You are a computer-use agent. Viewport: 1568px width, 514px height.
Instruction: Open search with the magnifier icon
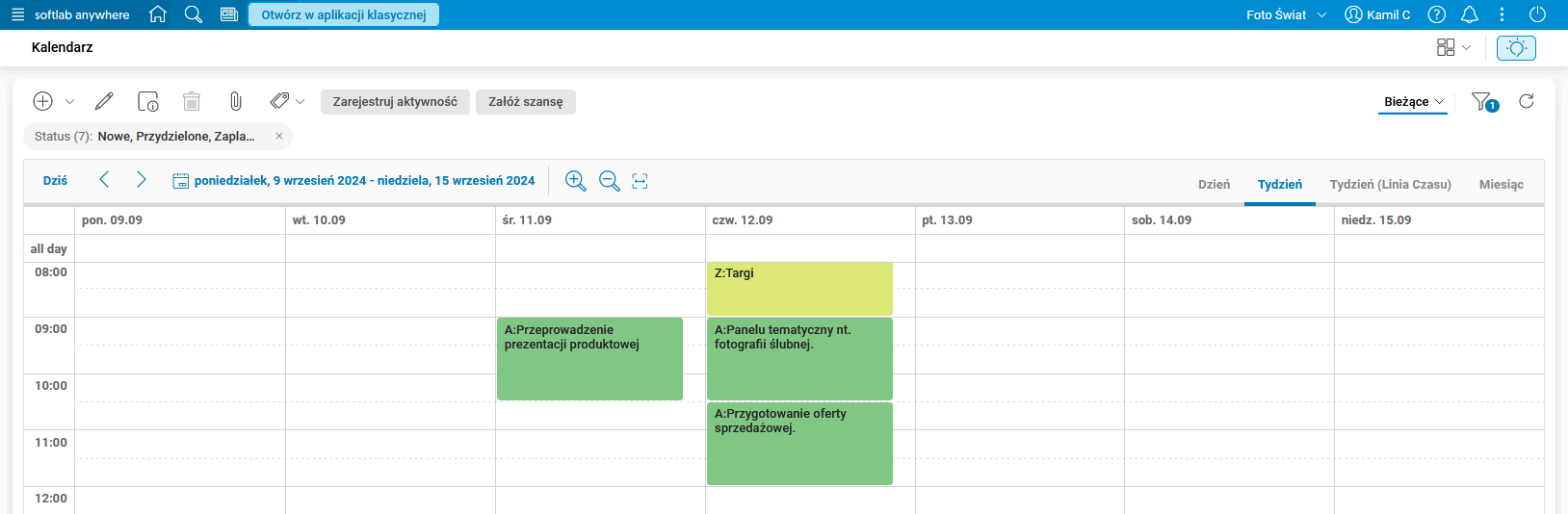point(194,14)
